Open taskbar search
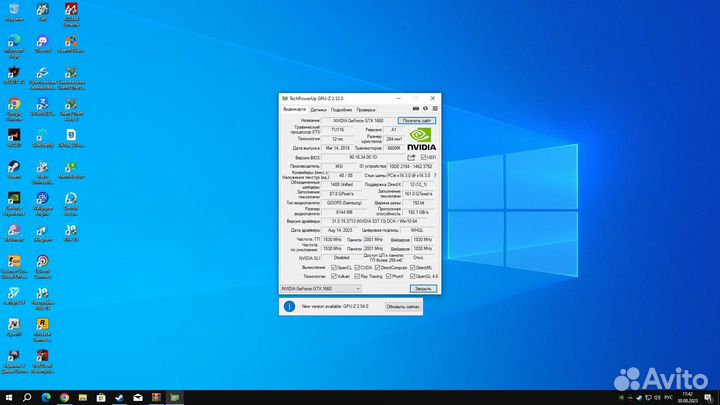 (x=27, y=398)
